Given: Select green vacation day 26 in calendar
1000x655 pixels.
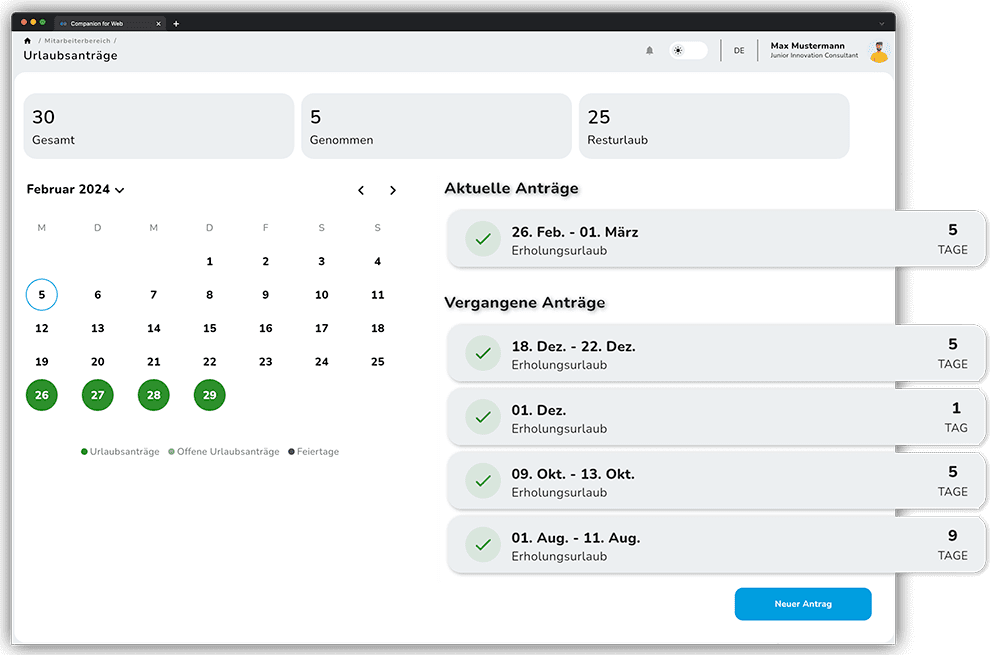Looking at the screenshot, I should [x=41, y=395].
